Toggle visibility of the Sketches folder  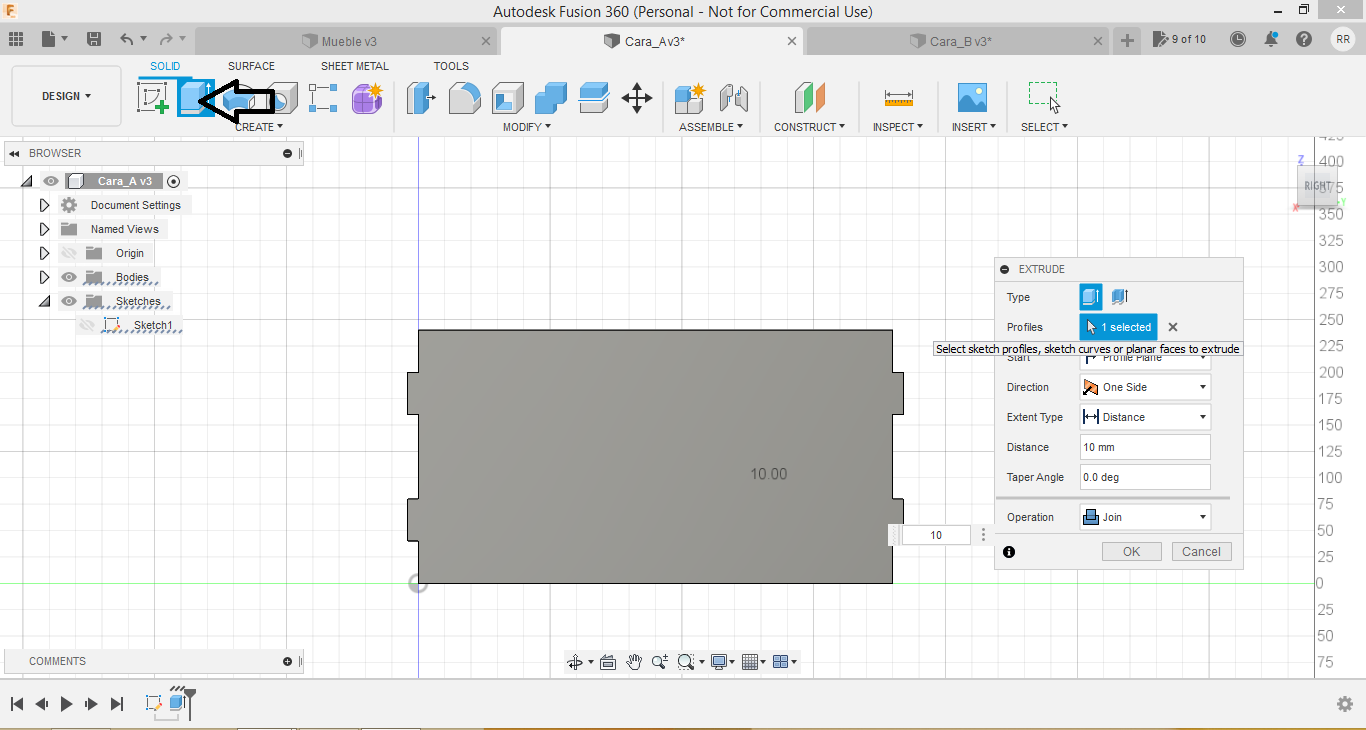pyautogui.click(x=69, y=301)
